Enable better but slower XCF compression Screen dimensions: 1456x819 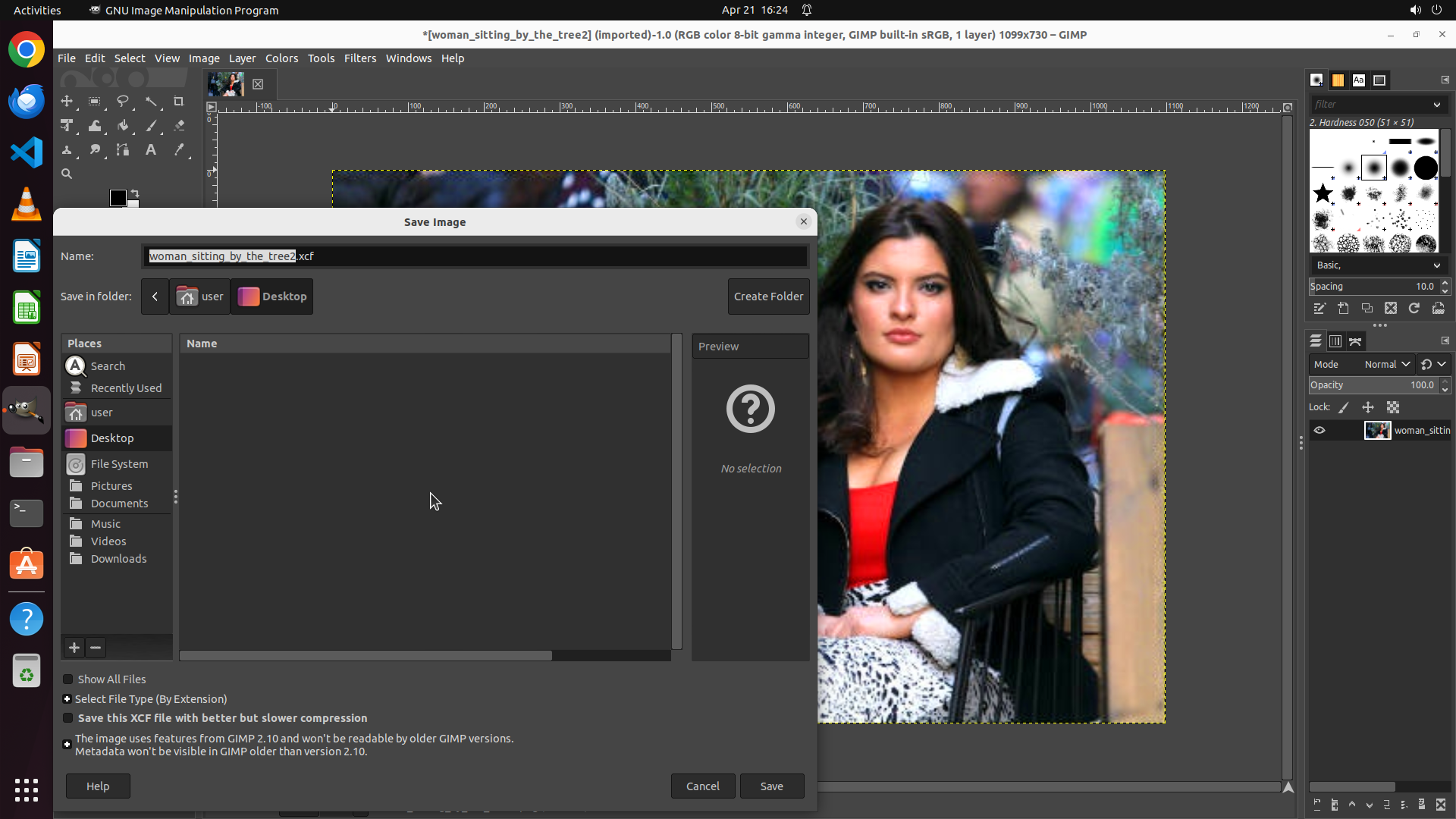coord(68,718)
